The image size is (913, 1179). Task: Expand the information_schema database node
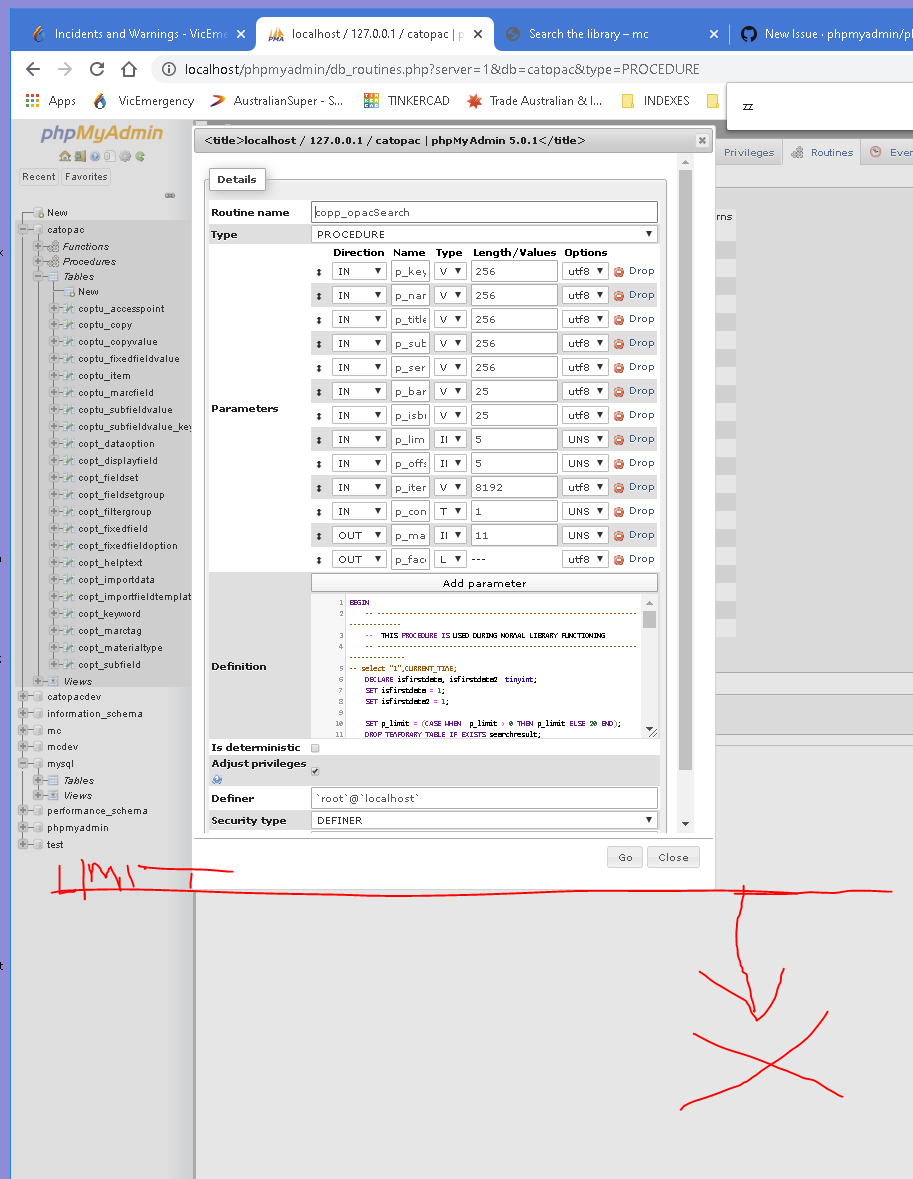point(23,714)
